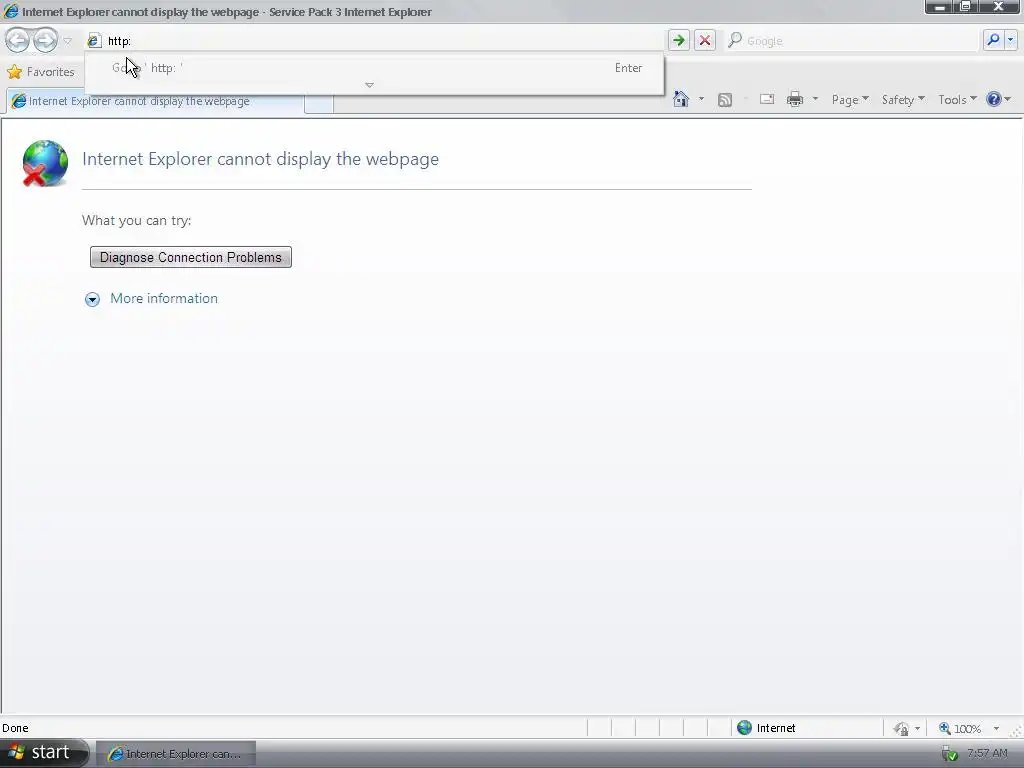
Task: Click the search magnifier button
Action: click(x=993, y=40)
